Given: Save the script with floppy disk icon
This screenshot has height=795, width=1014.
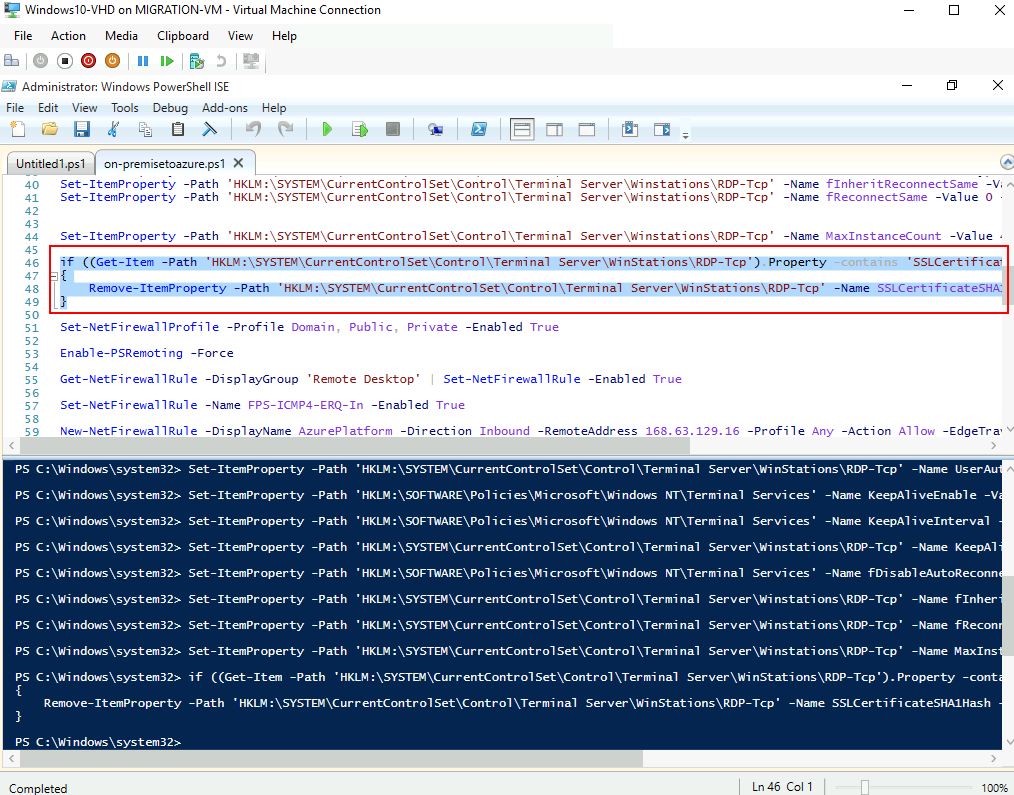Looking at the screenshot, I should click(x=81, y=129).
